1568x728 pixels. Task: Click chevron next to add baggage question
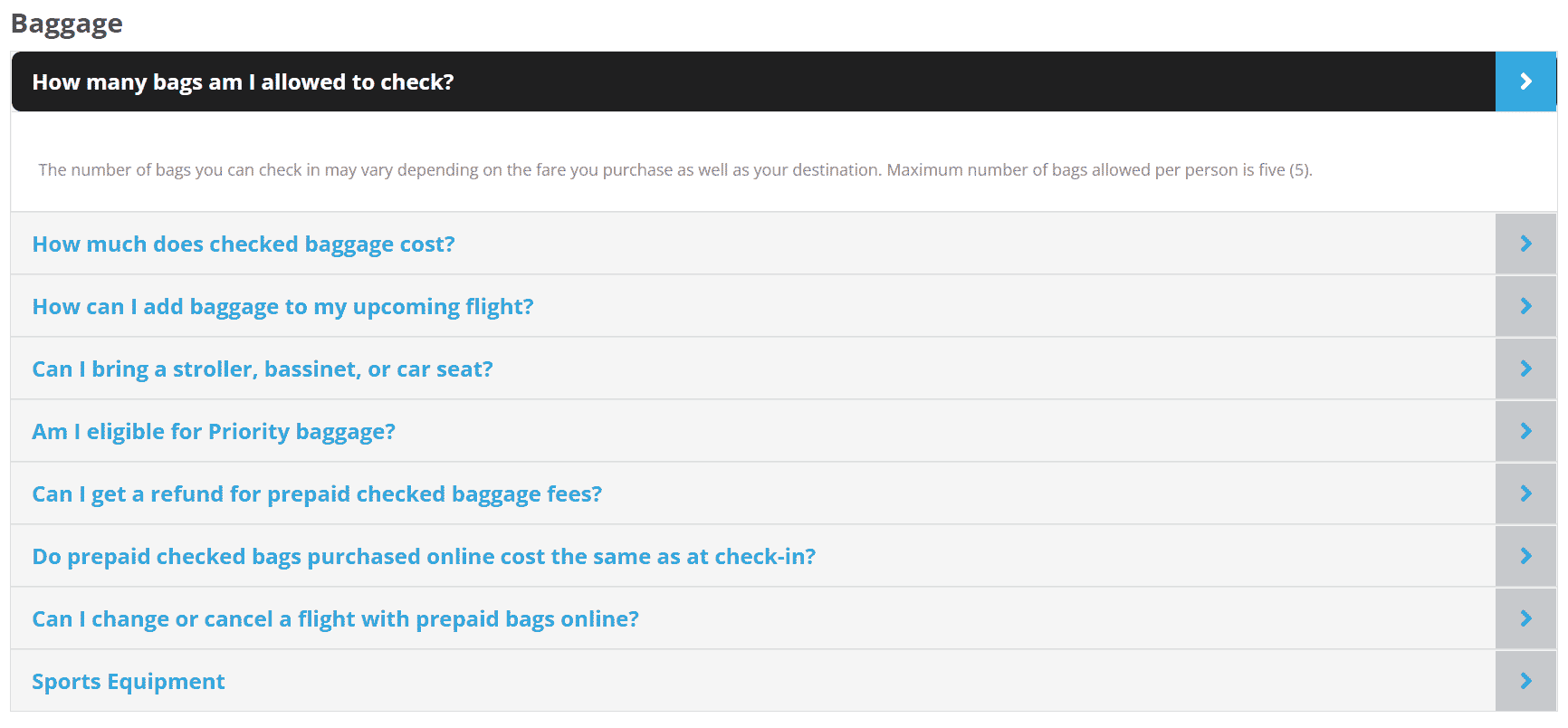point(1525,306)
